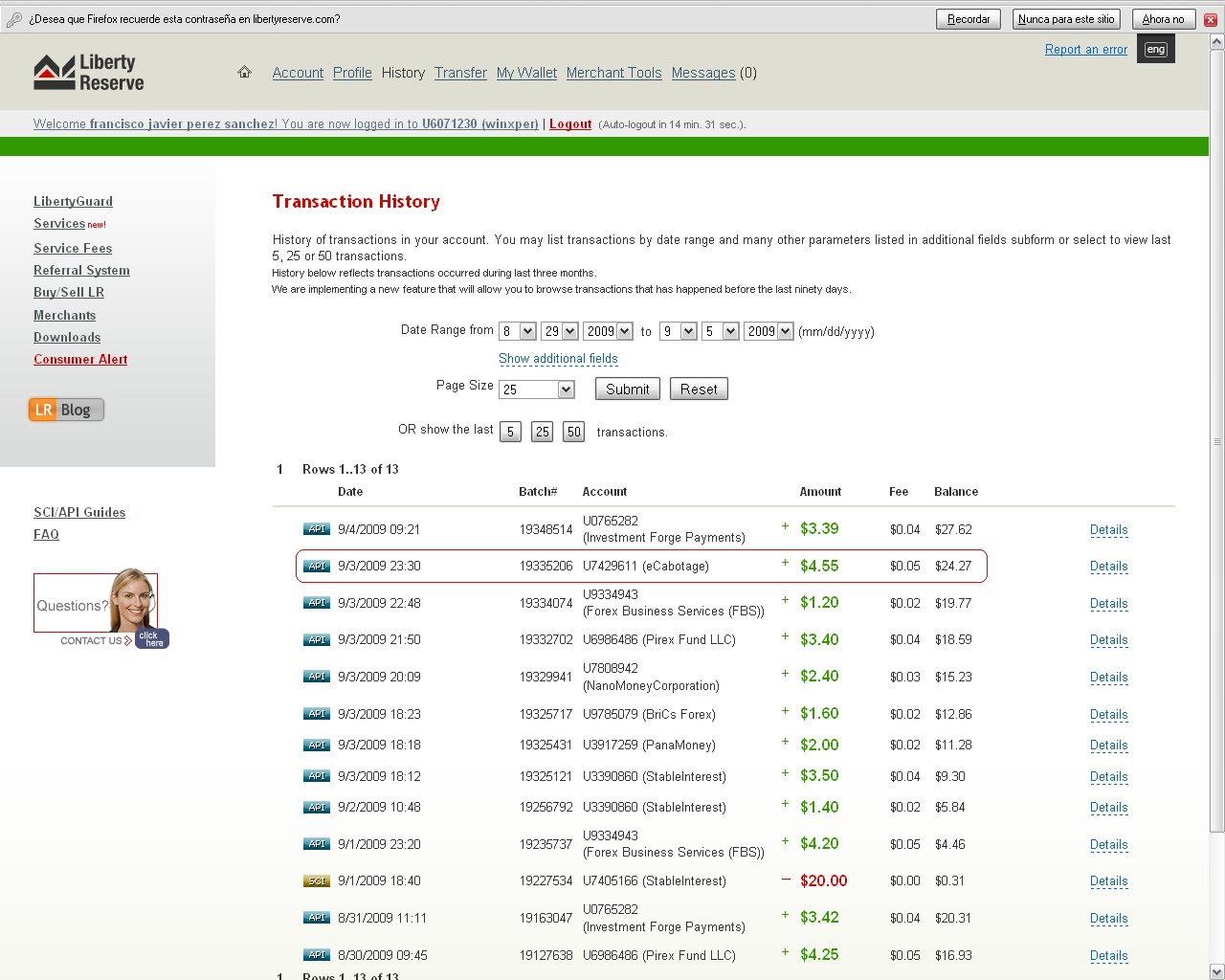Screen dimensions: 1225x980
Task: Show the last 50 transactions
Action: (x=573, y=432)
